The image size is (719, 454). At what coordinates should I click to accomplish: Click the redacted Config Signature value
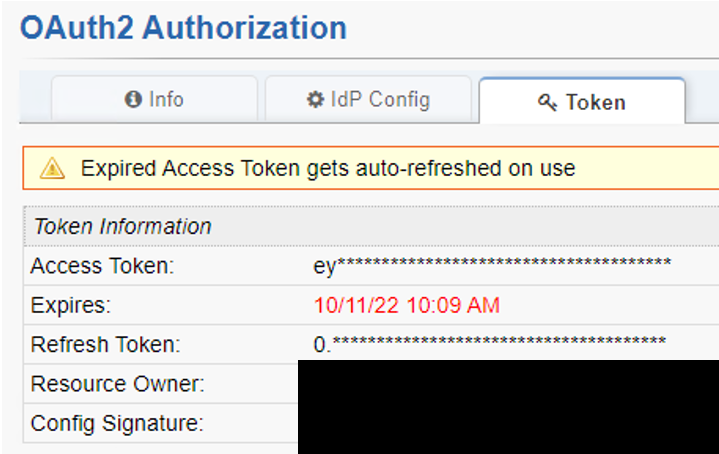pos(508,423)
